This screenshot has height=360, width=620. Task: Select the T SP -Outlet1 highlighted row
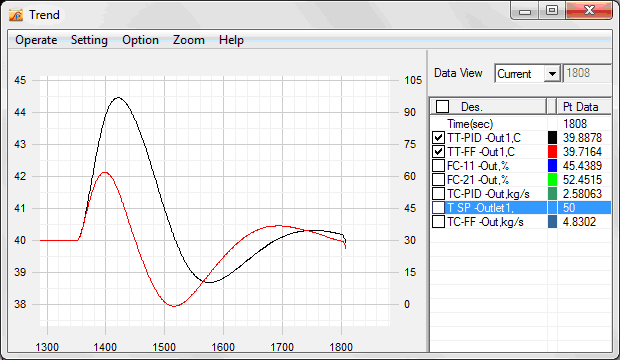pos(521,208)
